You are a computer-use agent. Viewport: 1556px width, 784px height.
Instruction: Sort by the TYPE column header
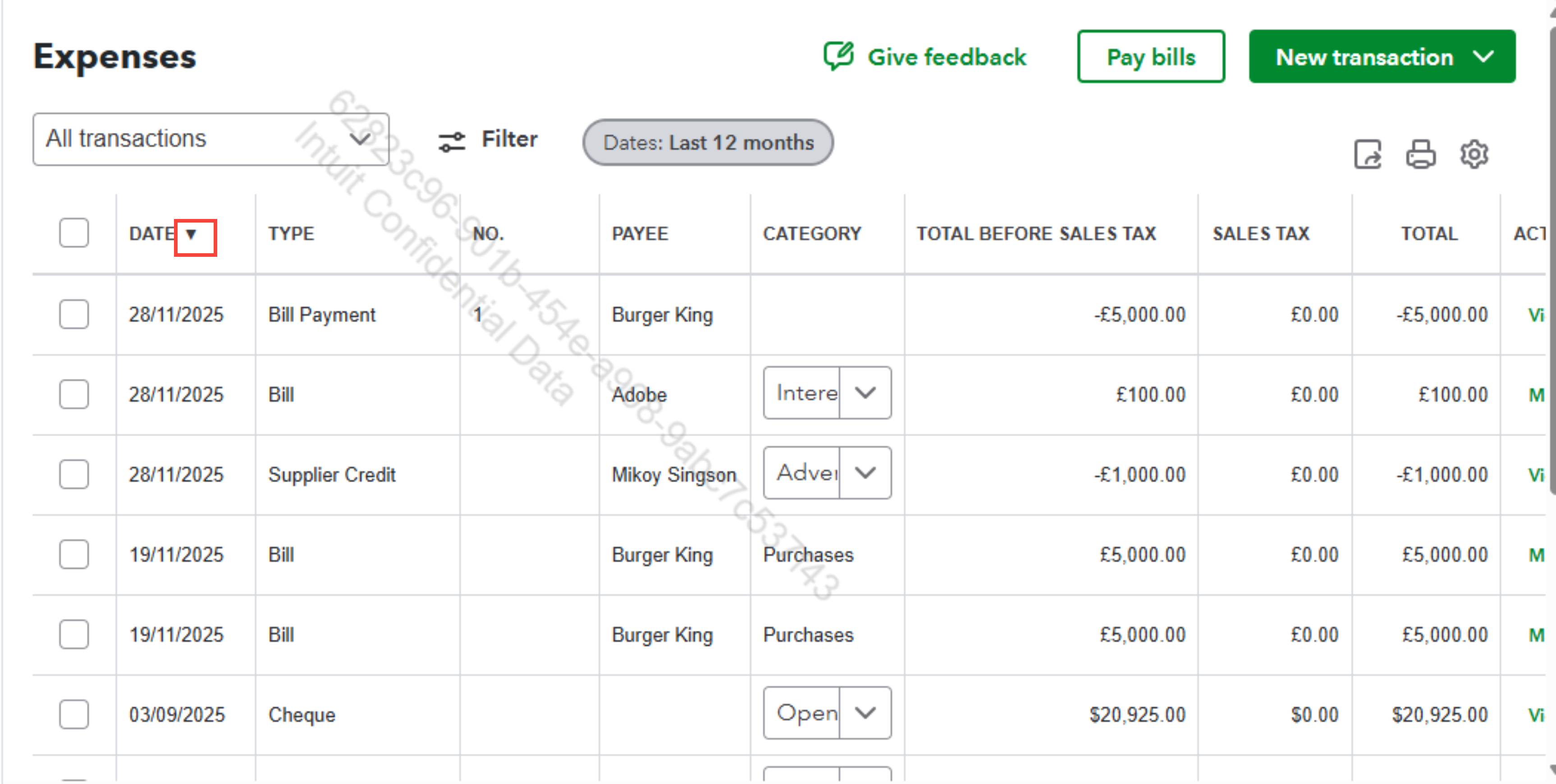coord(291,234)
